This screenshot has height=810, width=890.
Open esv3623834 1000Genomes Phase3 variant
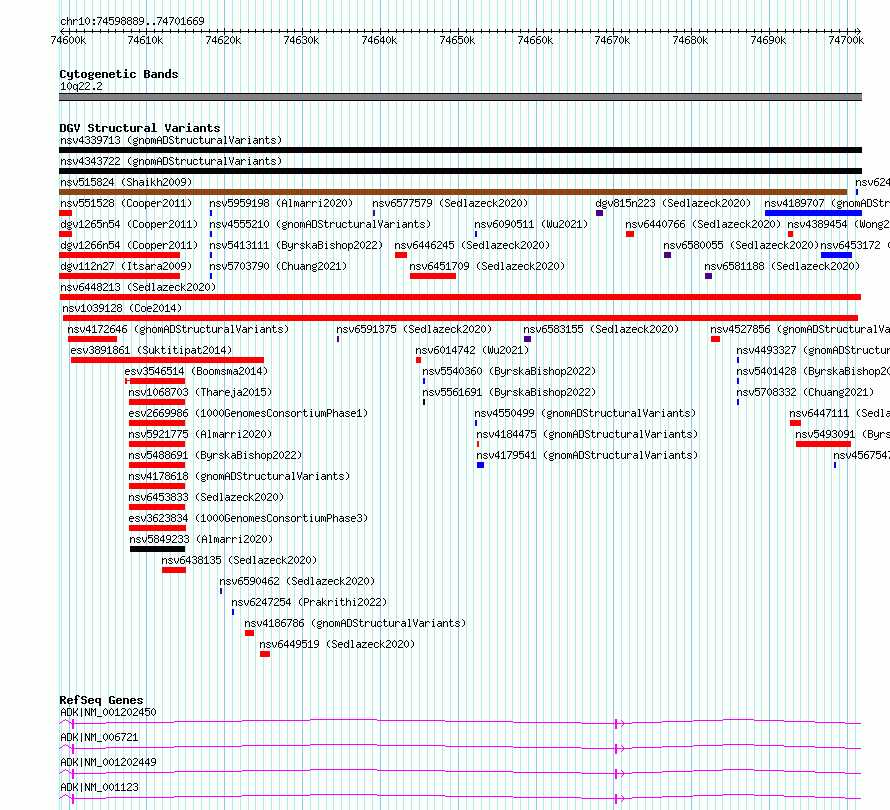point(249,518)
